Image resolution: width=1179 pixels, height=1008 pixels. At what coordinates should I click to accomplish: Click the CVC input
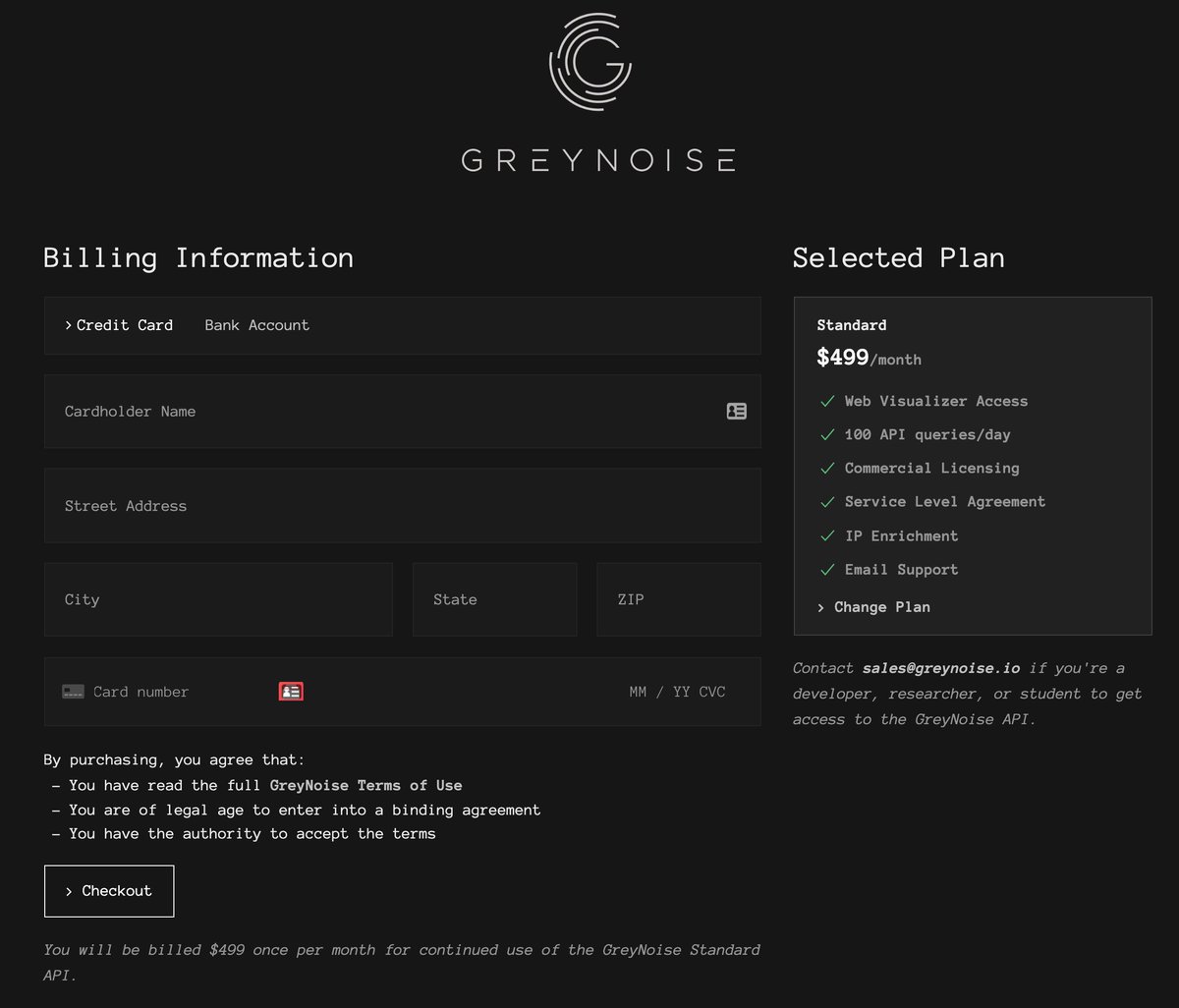tap(712, 692)
